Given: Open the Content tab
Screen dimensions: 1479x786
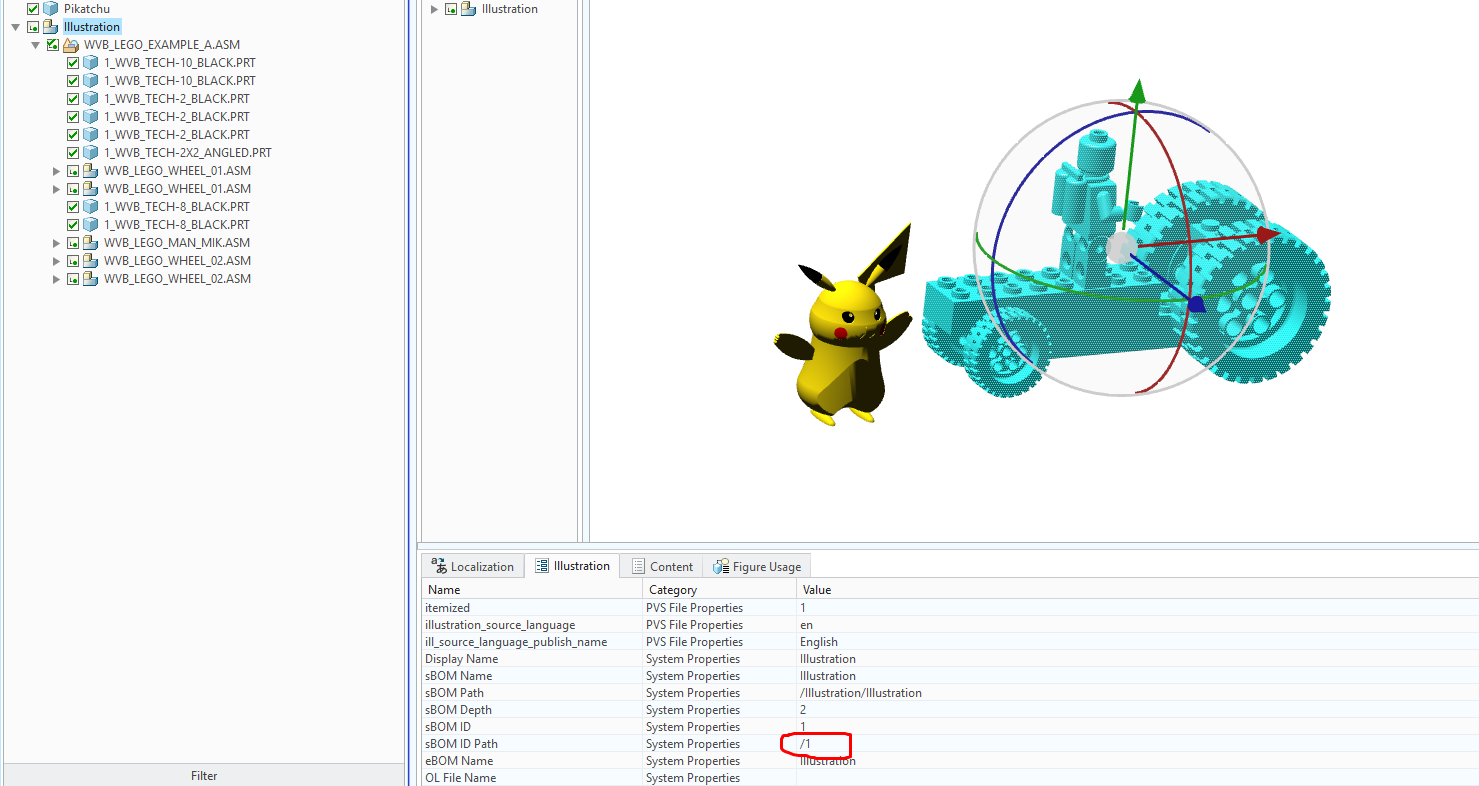Looking at the screenshot, I should [661, 566].
